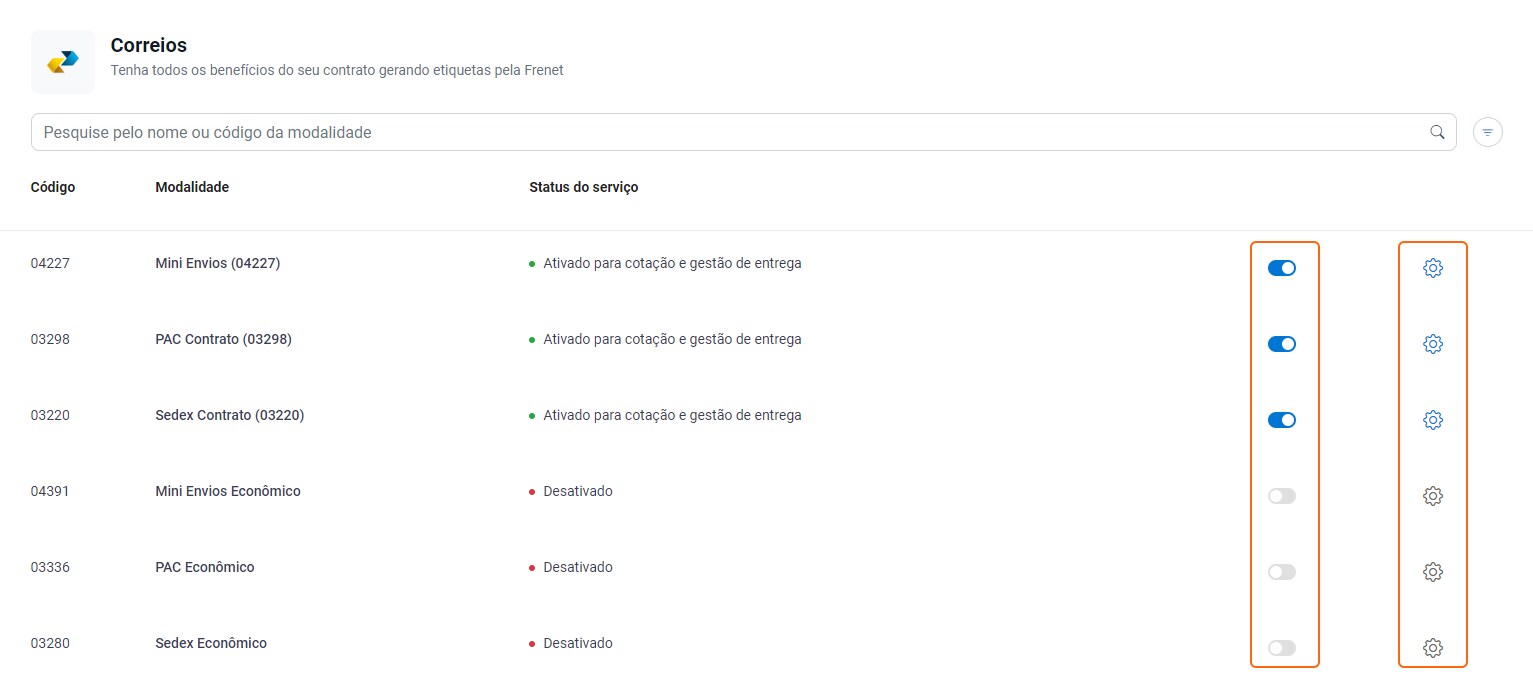Select the Sedex Contrato (03220) row label
The width and height of the screenshot is (1533, 678).
coord(229,415)
